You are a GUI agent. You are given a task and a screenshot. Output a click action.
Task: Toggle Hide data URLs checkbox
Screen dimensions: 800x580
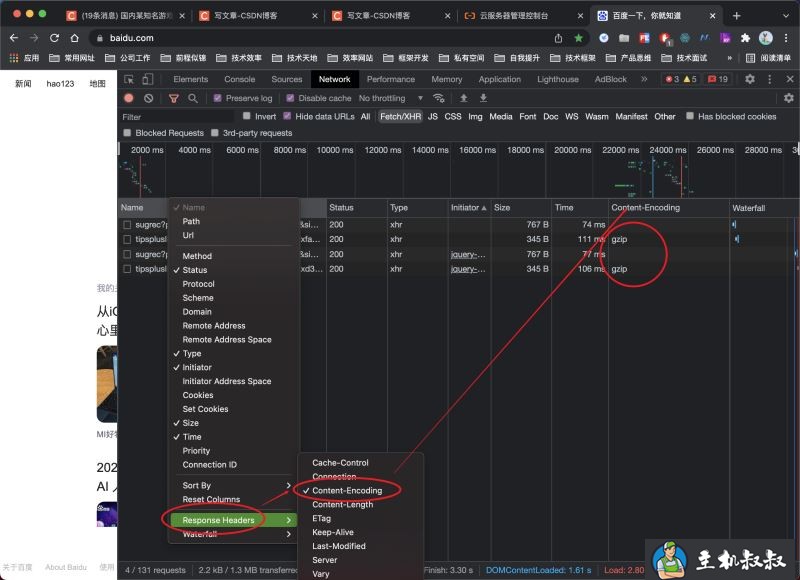click(287, 116)
